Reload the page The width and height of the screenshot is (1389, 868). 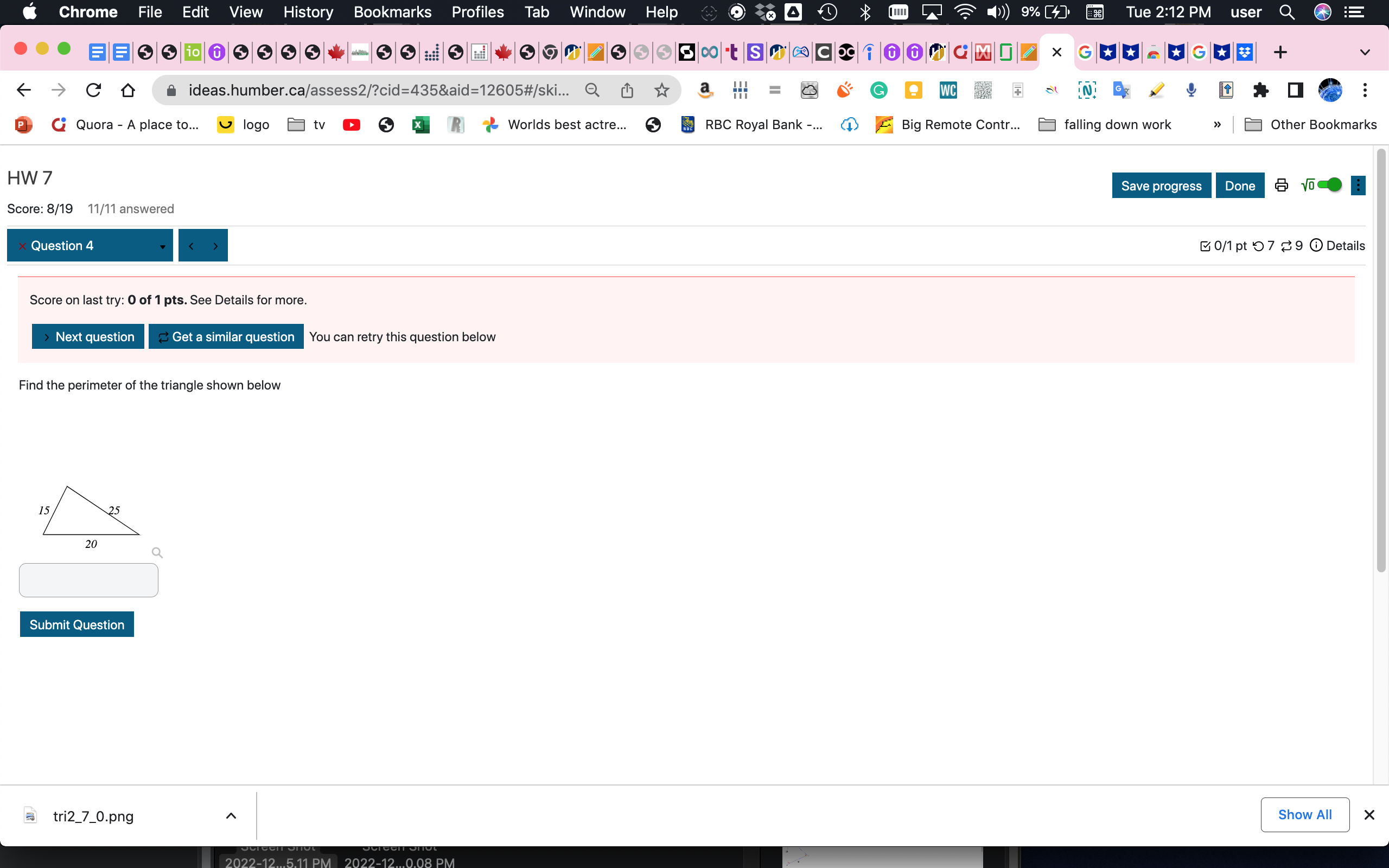(93, 90)
